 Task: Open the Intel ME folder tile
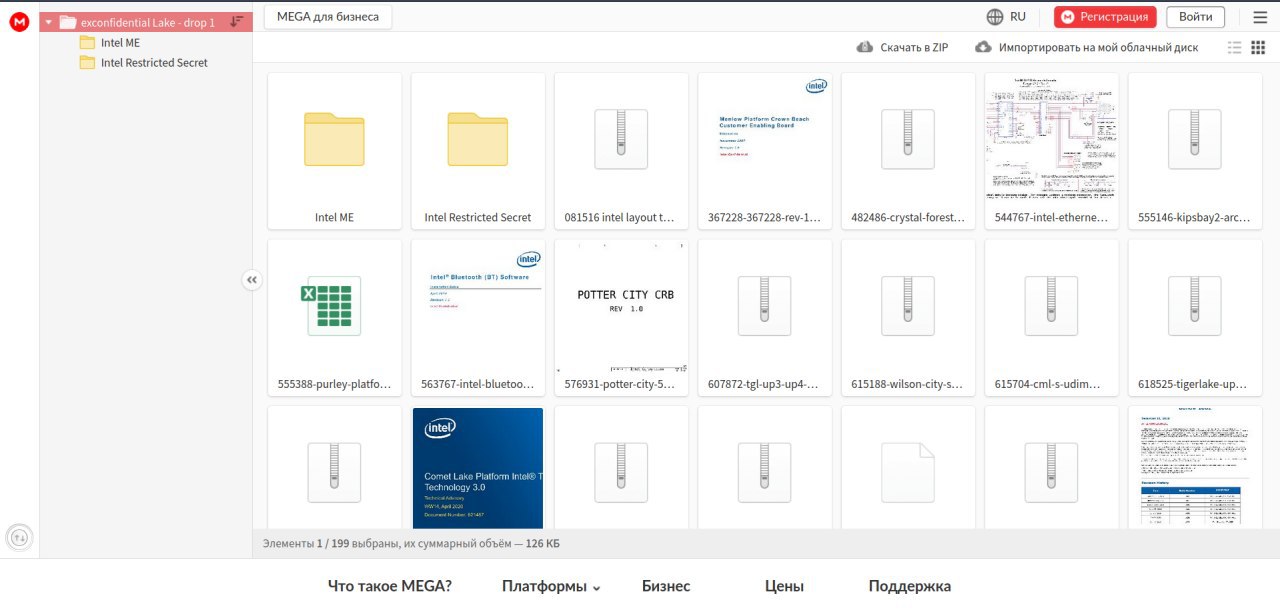(x=334, y=151)
